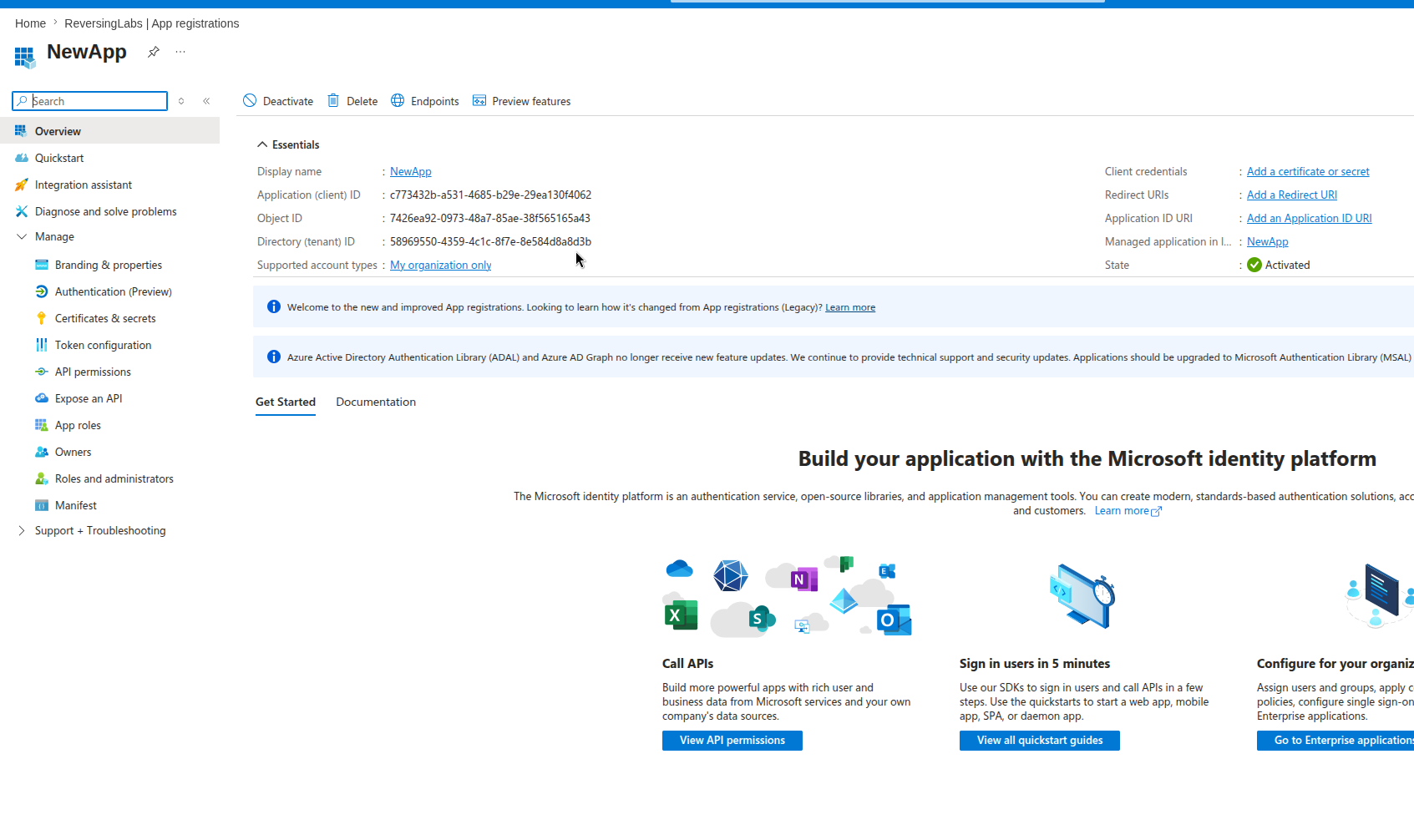Click the NewApp app registrations grid icon
Image resolution: width=1414 pixels, height=840 pixels.
(x=24, y=58)
